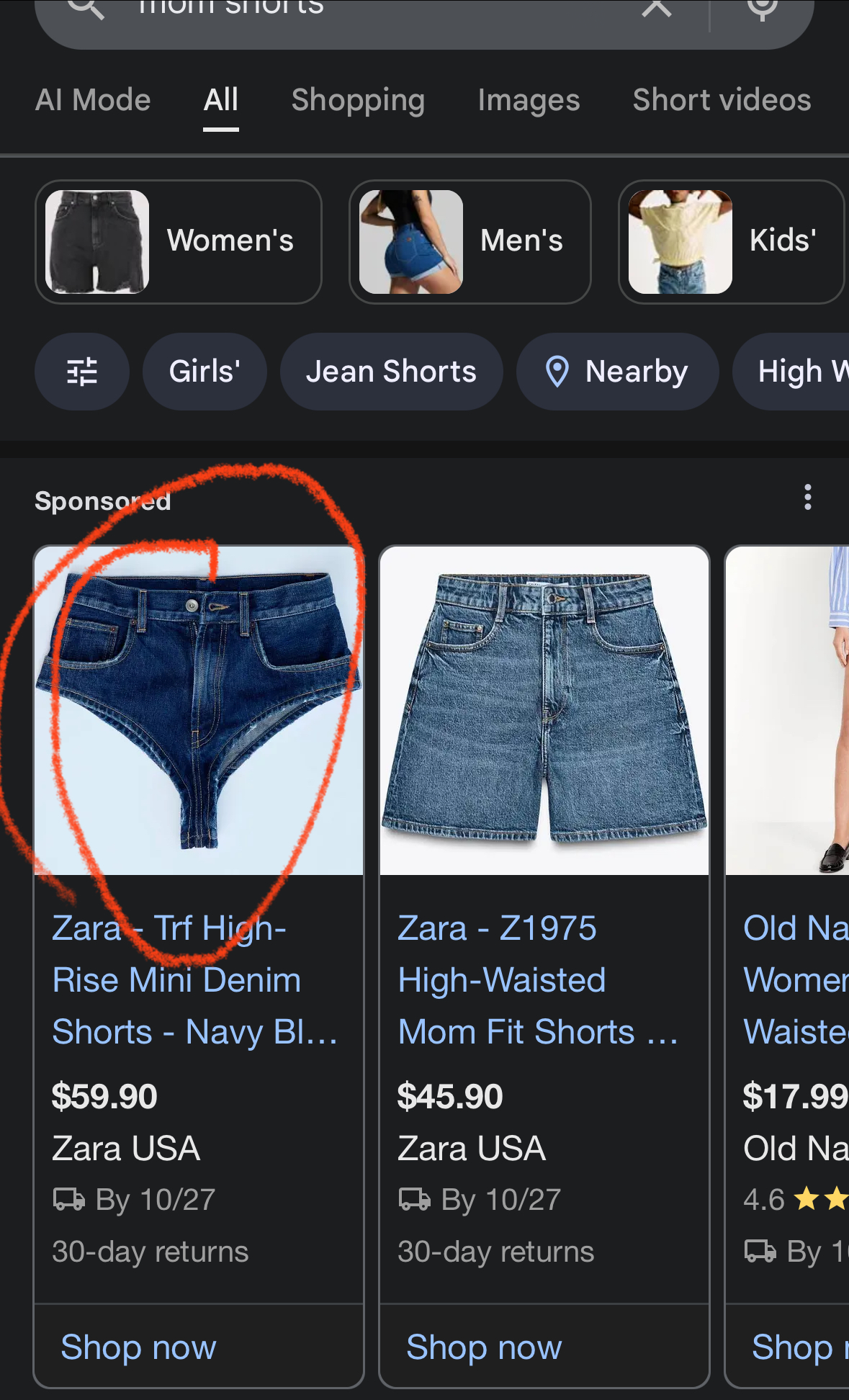The width and height of the screenshot is (849, 1400).
Task: Tap the voice search microphone icon
Action: tap(763, 9)
